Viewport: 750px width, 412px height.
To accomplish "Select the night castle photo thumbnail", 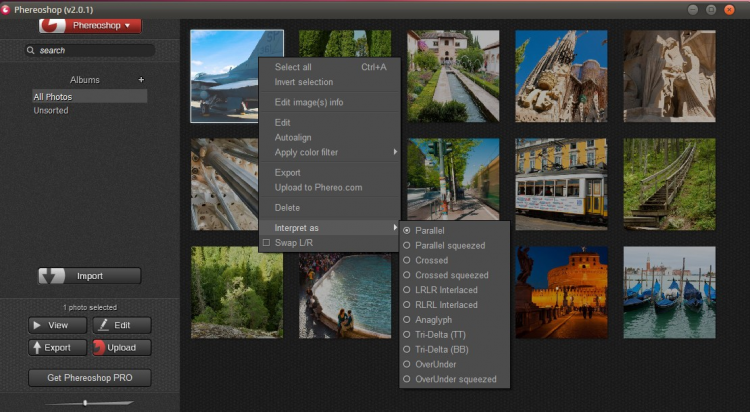I will tap(561, 292).
